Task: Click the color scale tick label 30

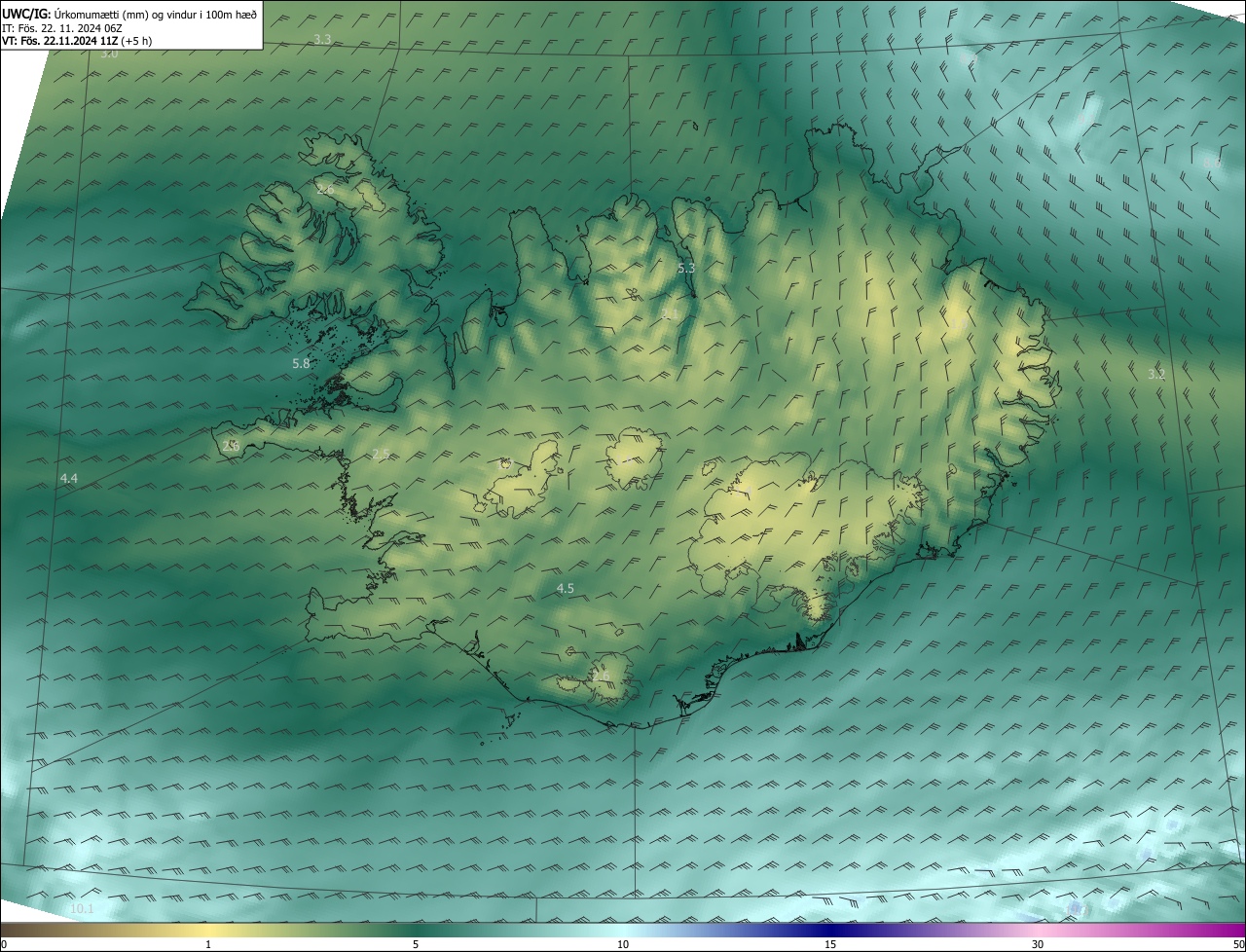Action: point(1038,944)
